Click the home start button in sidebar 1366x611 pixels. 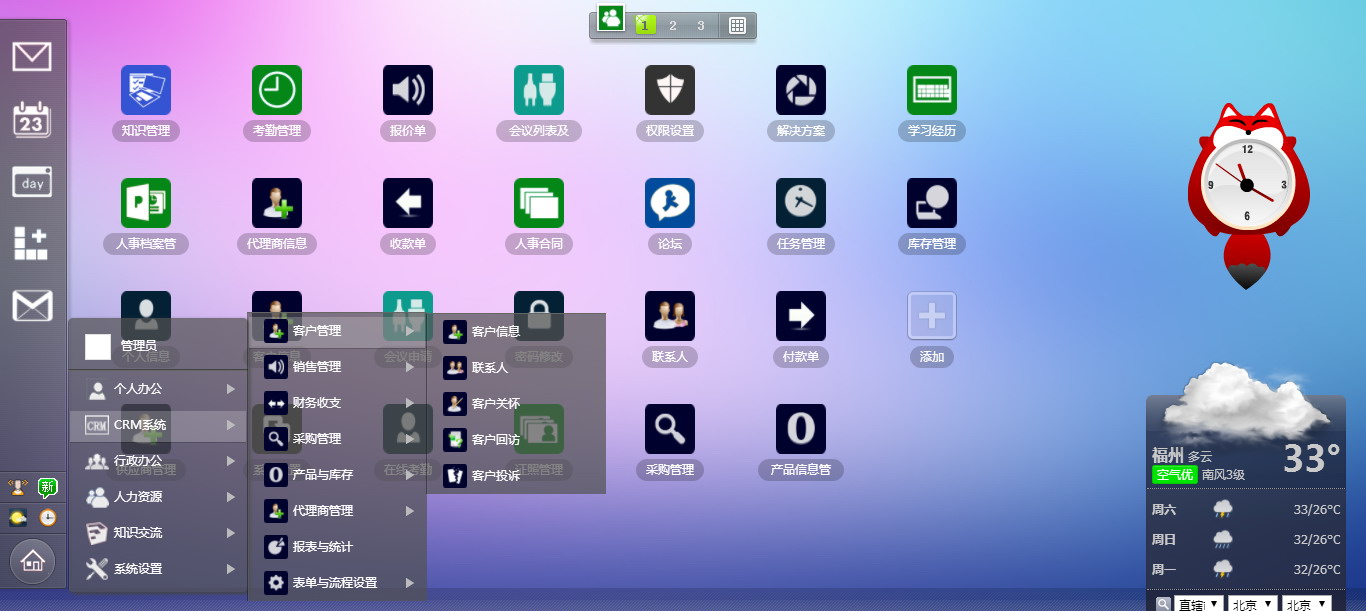point(32,561)
